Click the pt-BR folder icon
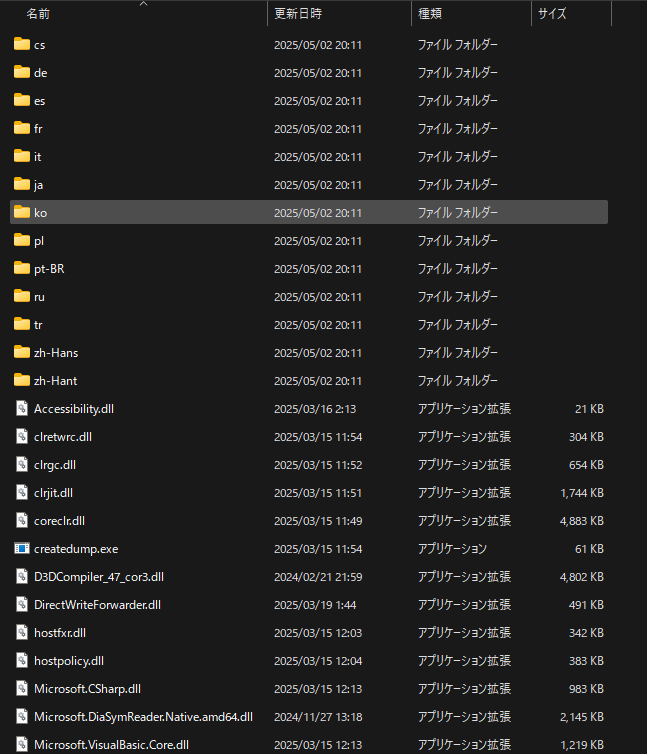This screenshot has width=647, height=754. 22,268
